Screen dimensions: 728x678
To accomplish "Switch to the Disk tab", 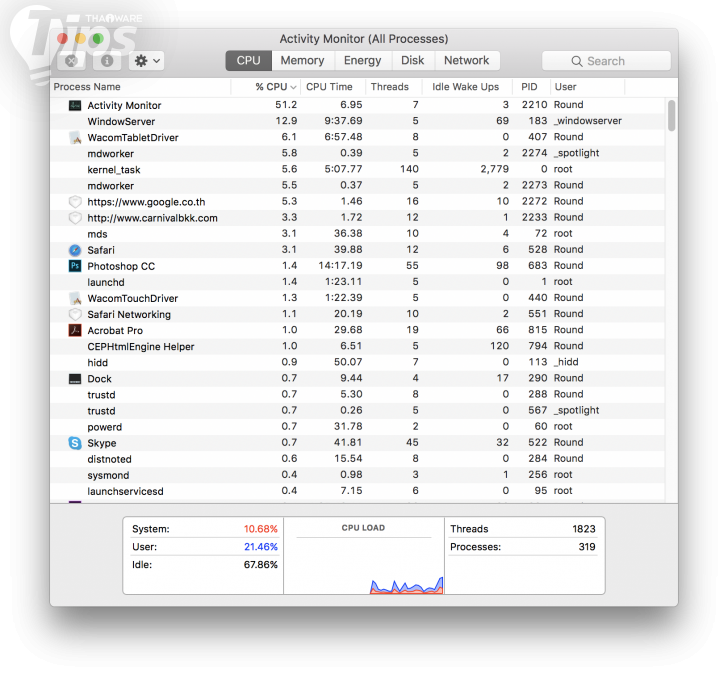I will pyautogui.click(x=413, y=61).
